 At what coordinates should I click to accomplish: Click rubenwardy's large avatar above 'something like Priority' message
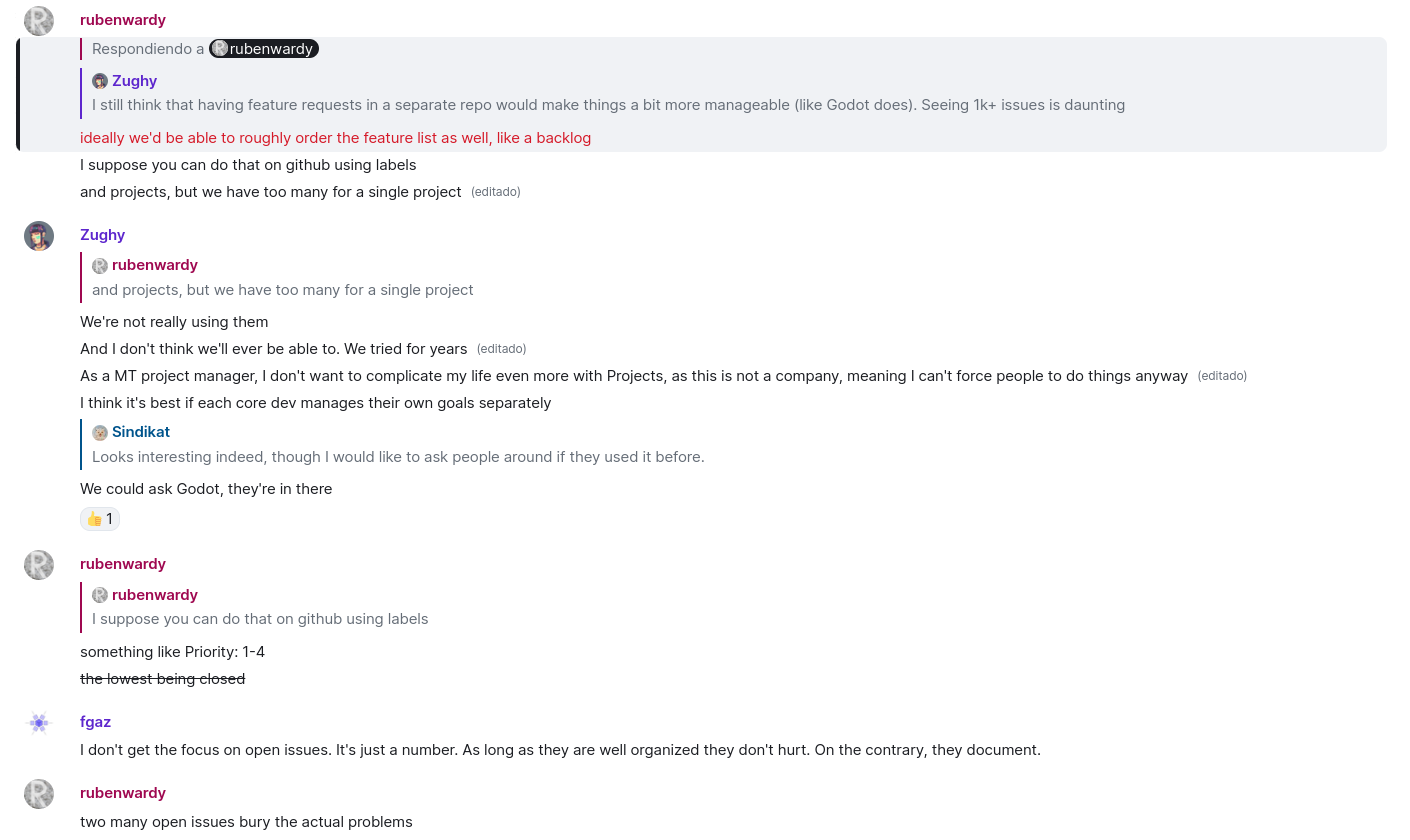point(39,565)
